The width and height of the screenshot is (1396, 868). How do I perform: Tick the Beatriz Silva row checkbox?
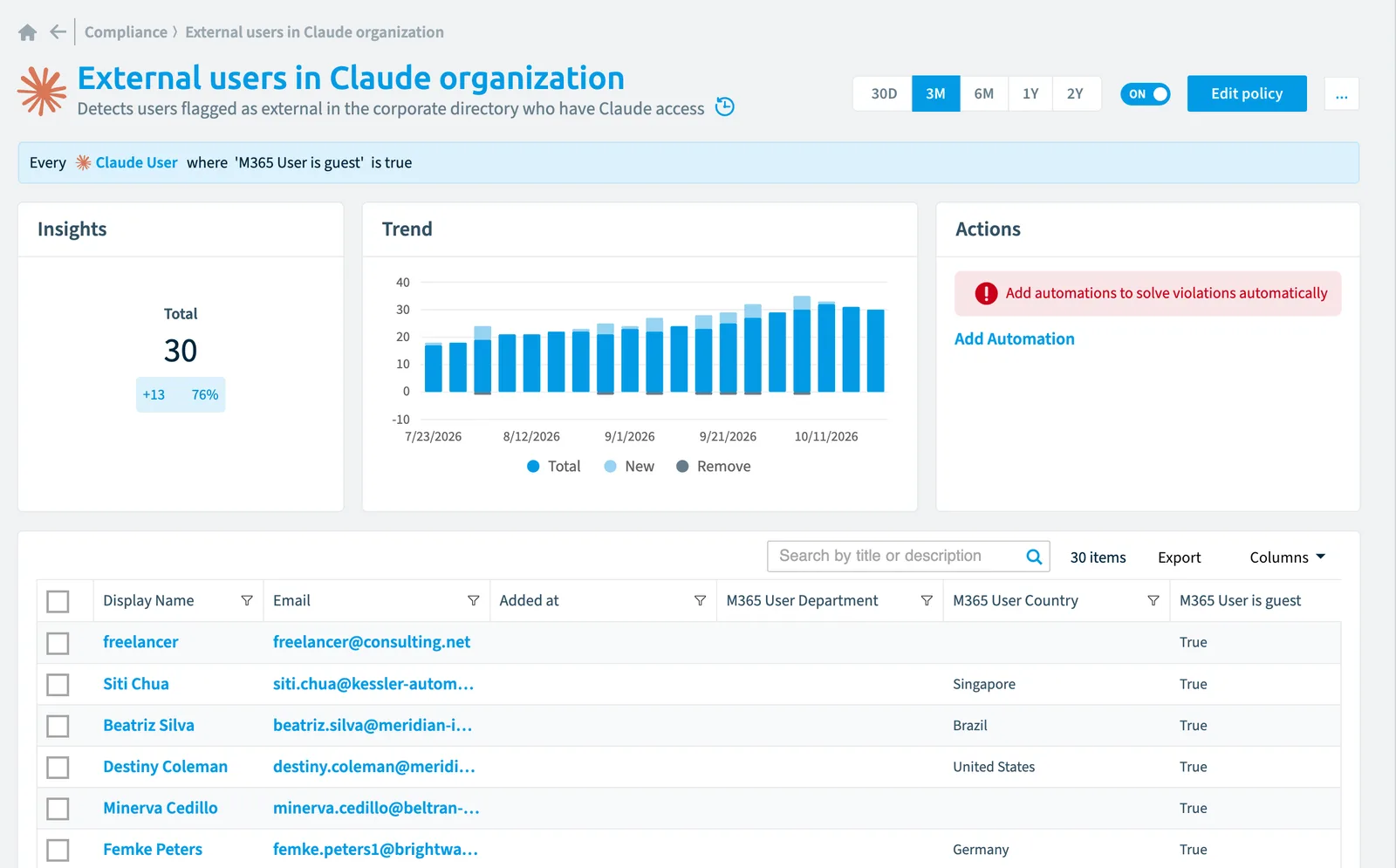pyautogui.click(x=58, y=726)
